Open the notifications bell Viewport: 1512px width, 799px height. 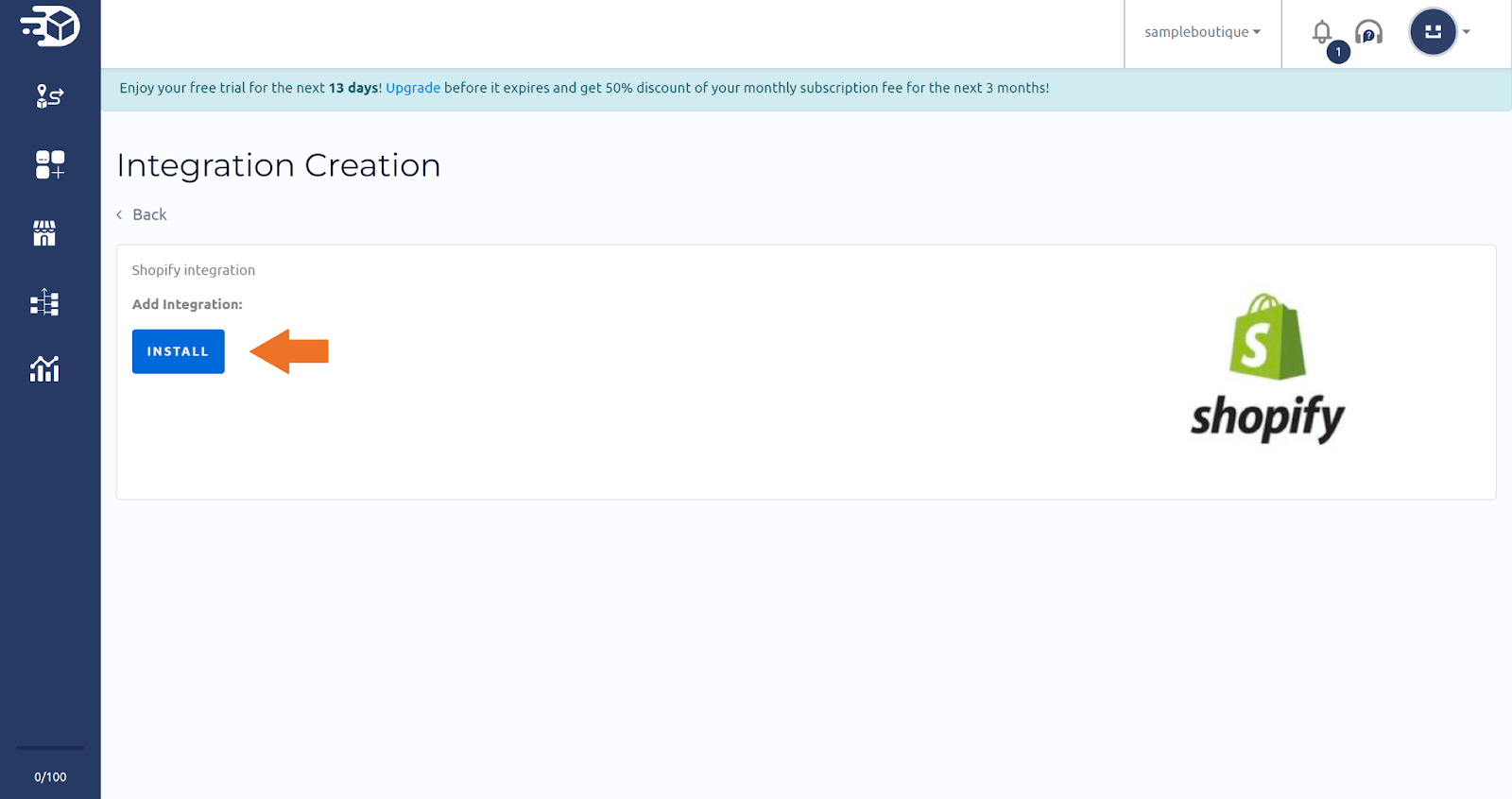click(1322, 32)
